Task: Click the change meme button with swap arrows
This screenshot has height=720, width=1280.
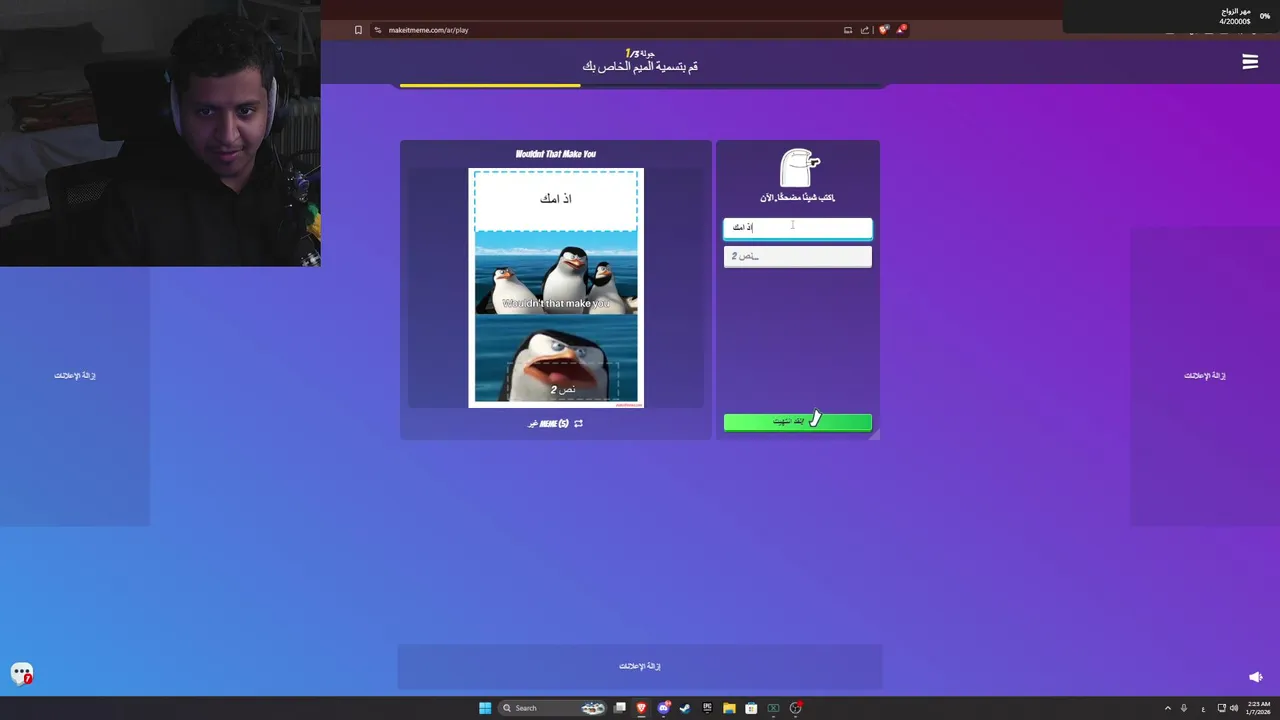Action: (556, 424)
